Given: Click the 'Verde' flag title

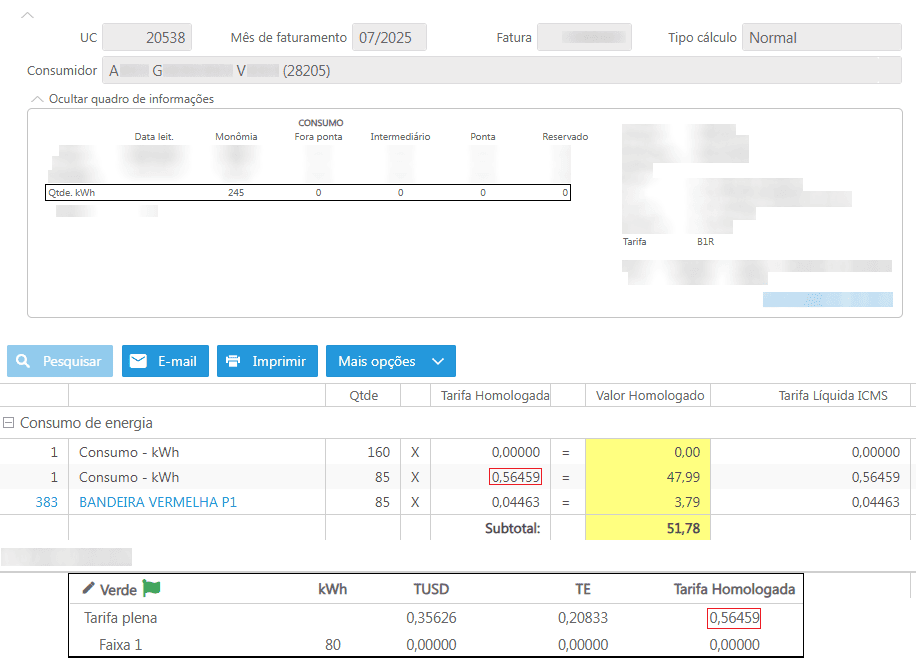Looking at the screenshot, I should click(x=118, y=590).
